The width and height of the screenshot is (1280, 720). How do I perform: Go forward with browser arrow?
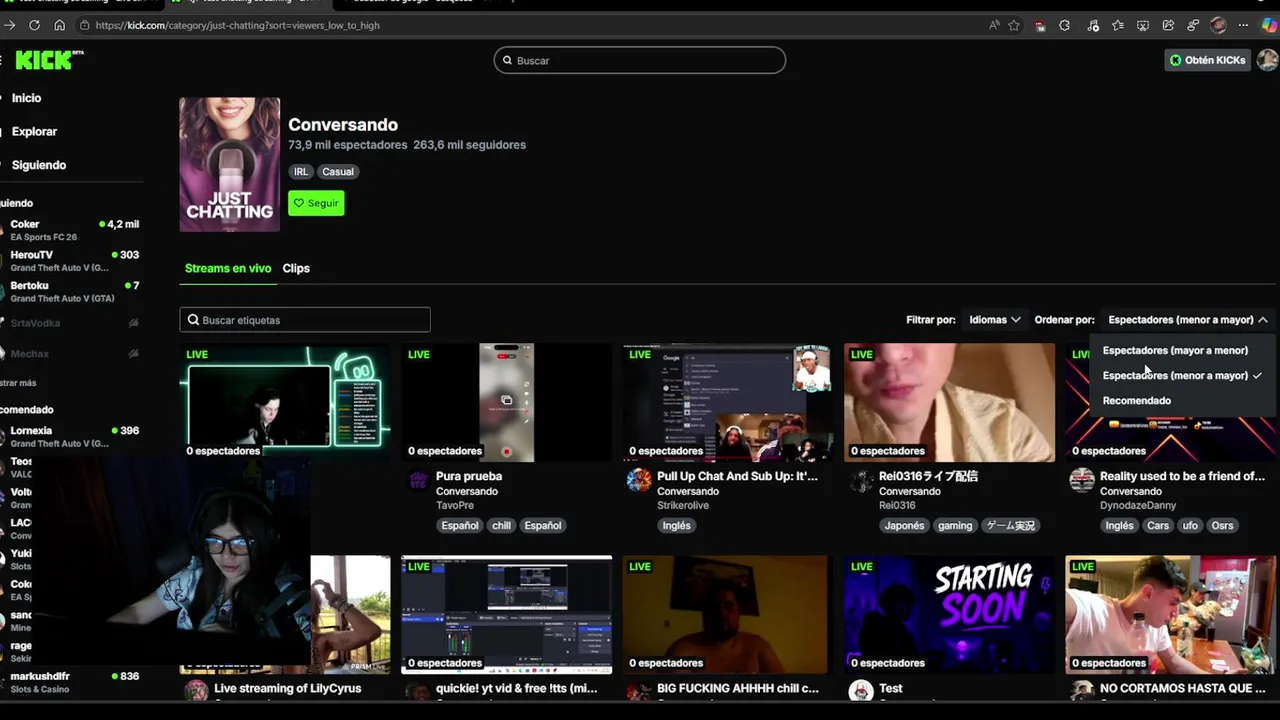coord(10,25)
